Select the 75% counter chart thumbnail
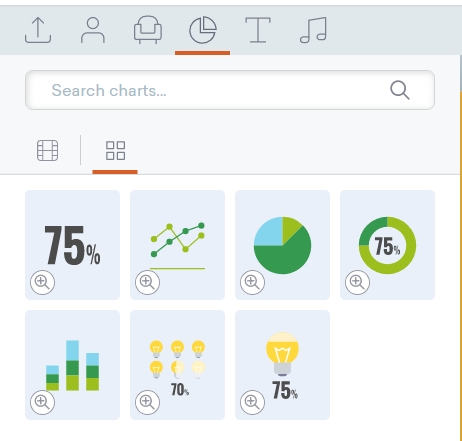 (x=72, y=245)
